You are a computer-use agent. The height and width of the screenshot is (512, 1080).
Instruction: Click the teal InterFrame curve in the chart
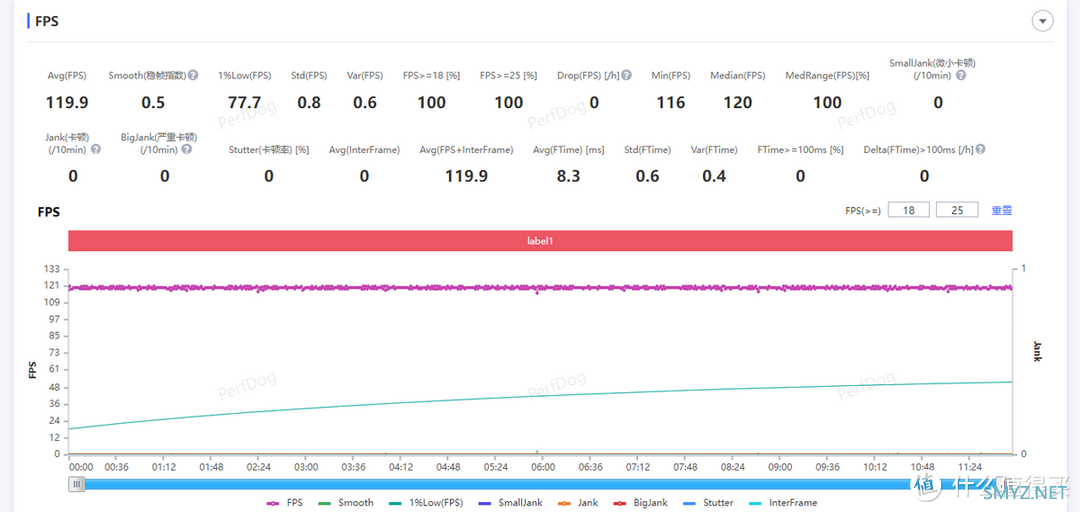pos(540,396)
